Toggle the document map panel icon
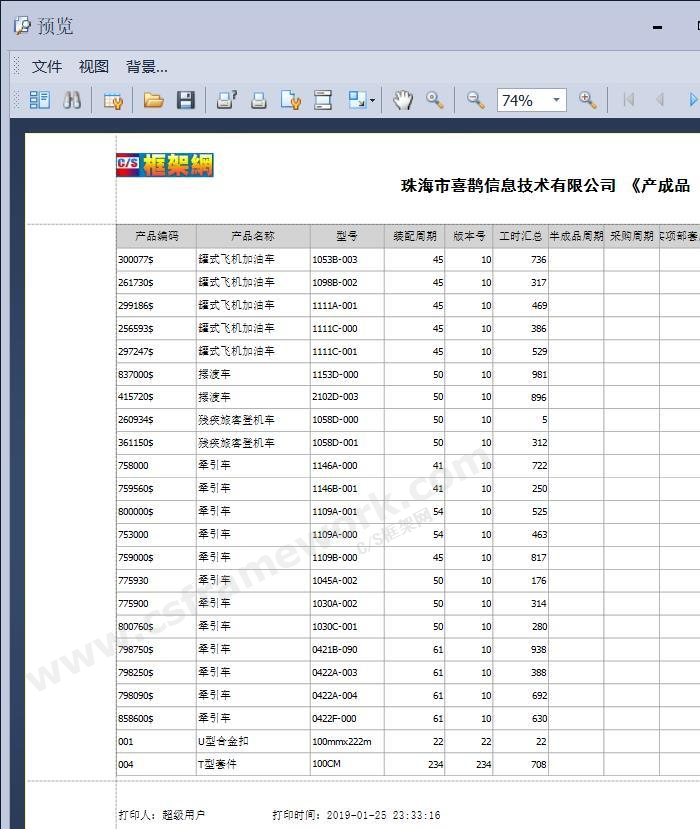Screen dimensions: 700x829 (x=39, y=100)
